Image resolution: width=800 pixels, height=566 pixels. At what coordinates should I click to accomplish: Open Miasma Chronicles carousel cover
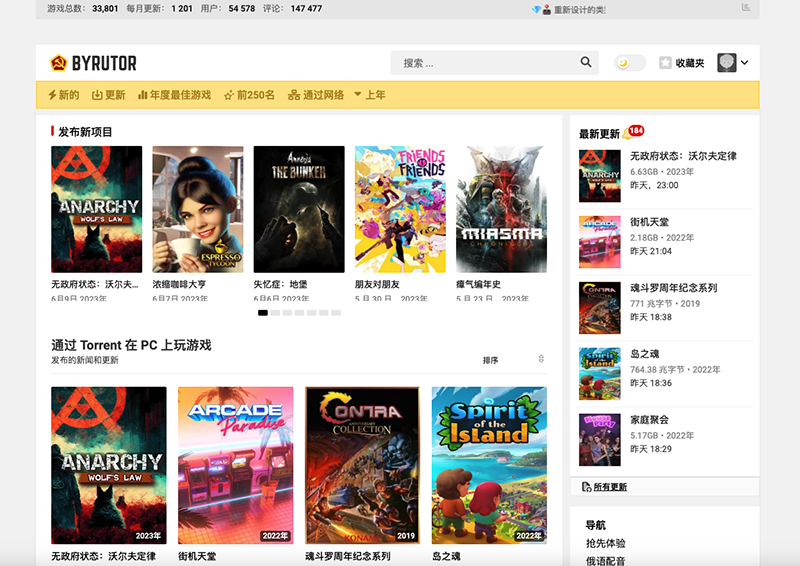502,209
